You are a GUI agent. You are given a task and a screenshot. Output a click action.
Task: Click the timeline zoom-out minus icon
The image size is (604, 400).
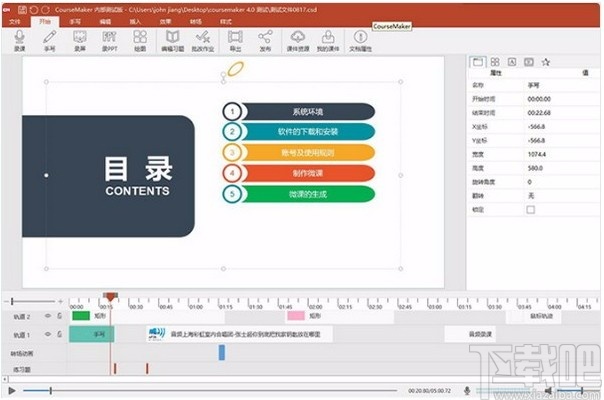pyautogui.click(x=6, y=301)
